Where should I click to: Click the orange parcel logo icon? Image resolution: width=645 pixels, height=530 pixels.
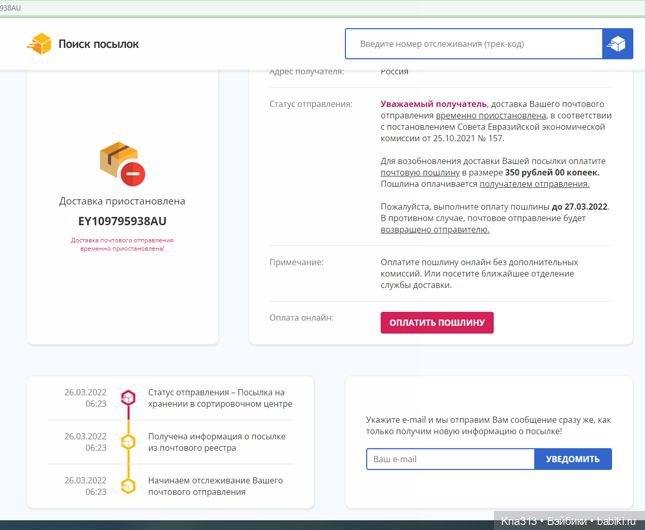pyautogui.click(x=39, y=44)
